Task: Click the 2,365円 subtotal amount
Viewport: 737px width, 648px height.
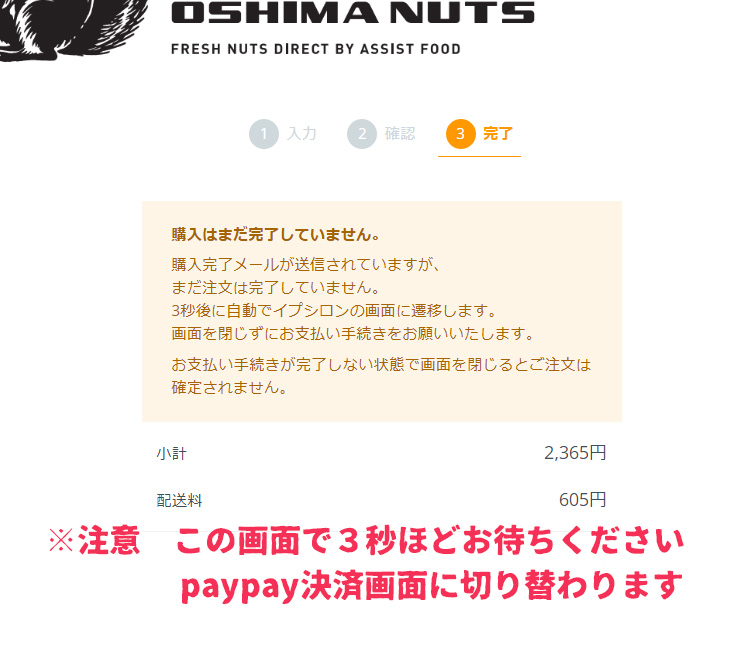Action: (575, 453)
